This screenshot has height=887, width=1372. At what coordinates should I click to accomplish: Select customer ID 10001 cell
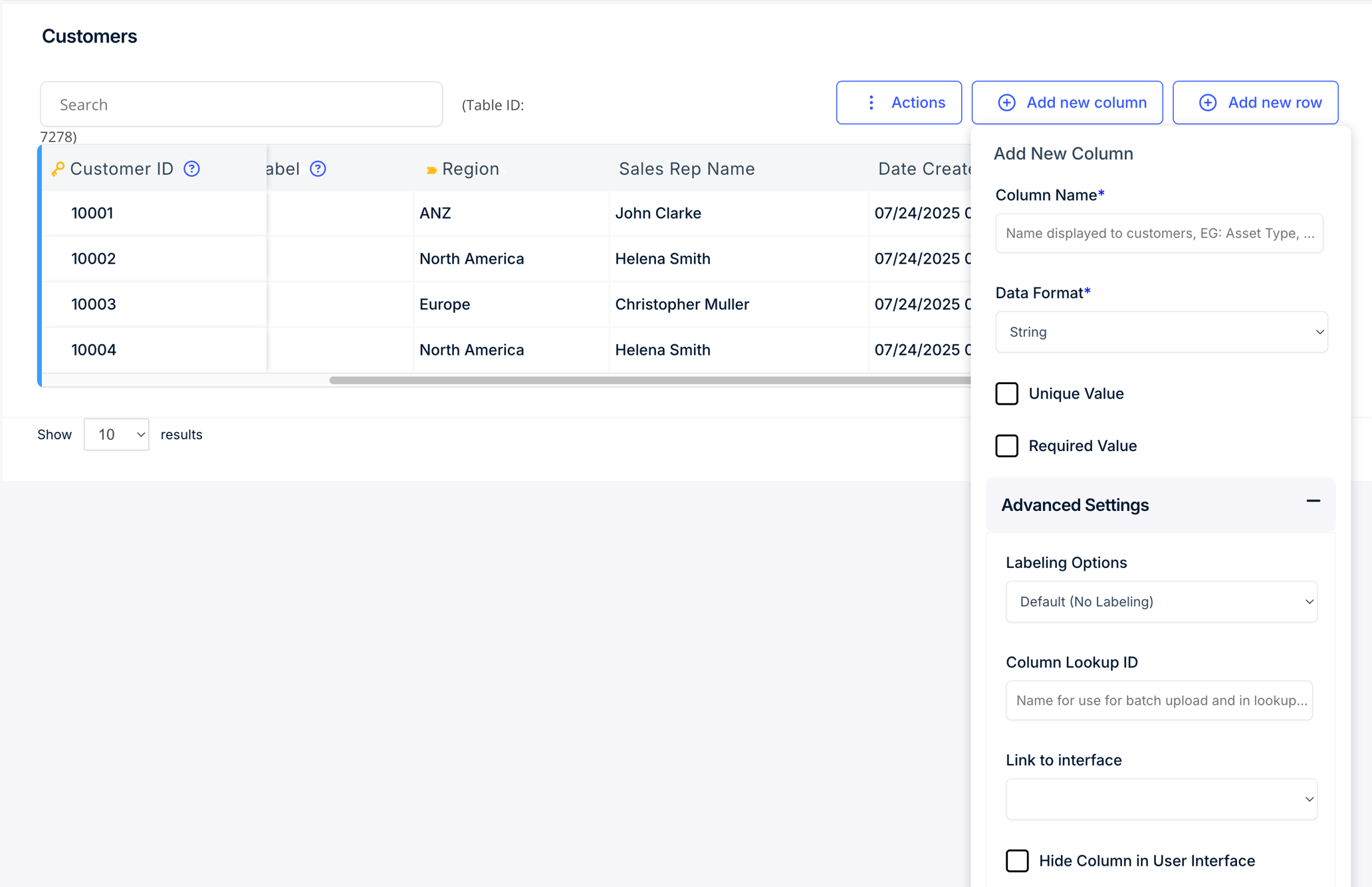click(154, 213)
